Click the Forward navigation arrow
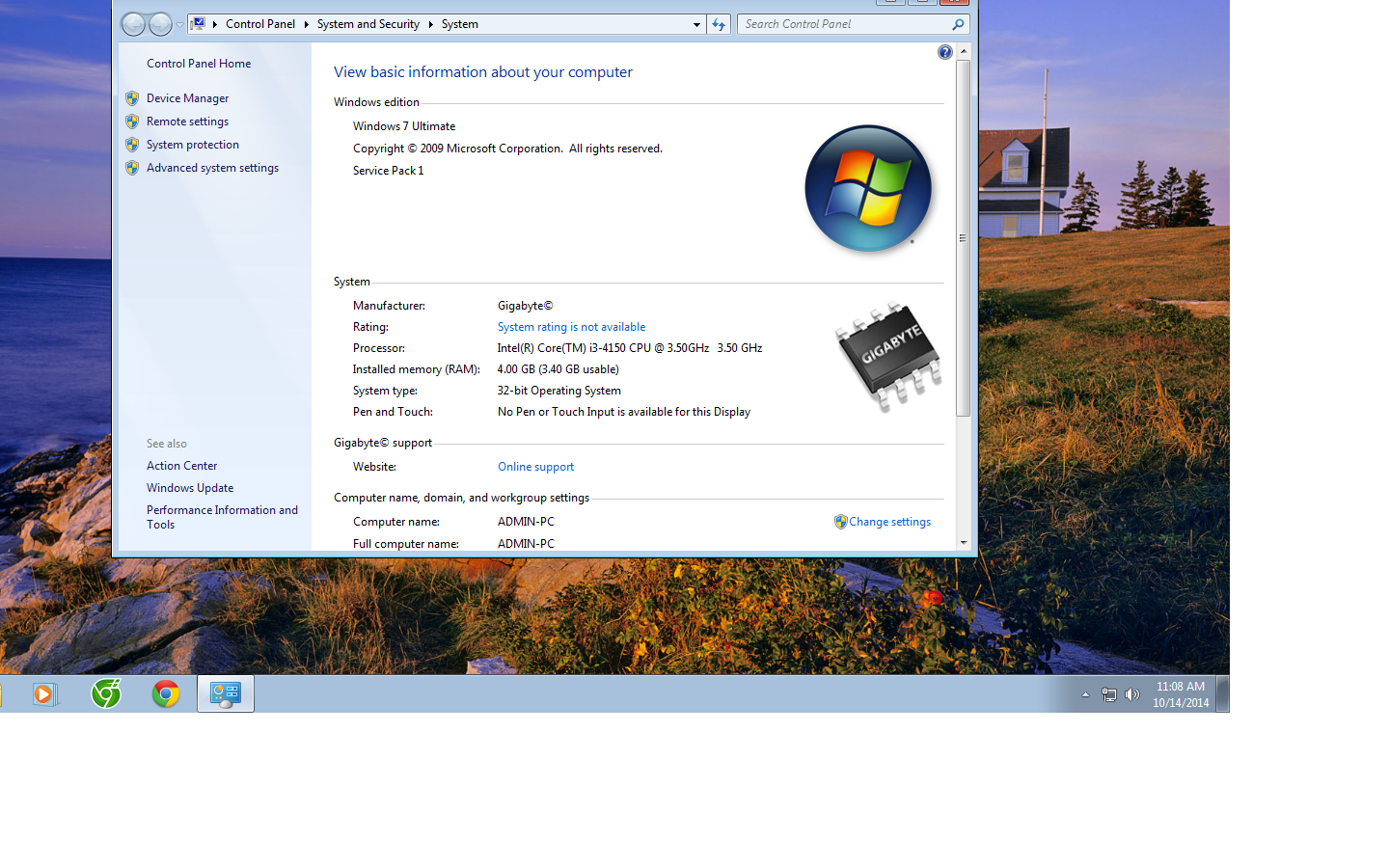1389x868 pixels. (160, 24)
